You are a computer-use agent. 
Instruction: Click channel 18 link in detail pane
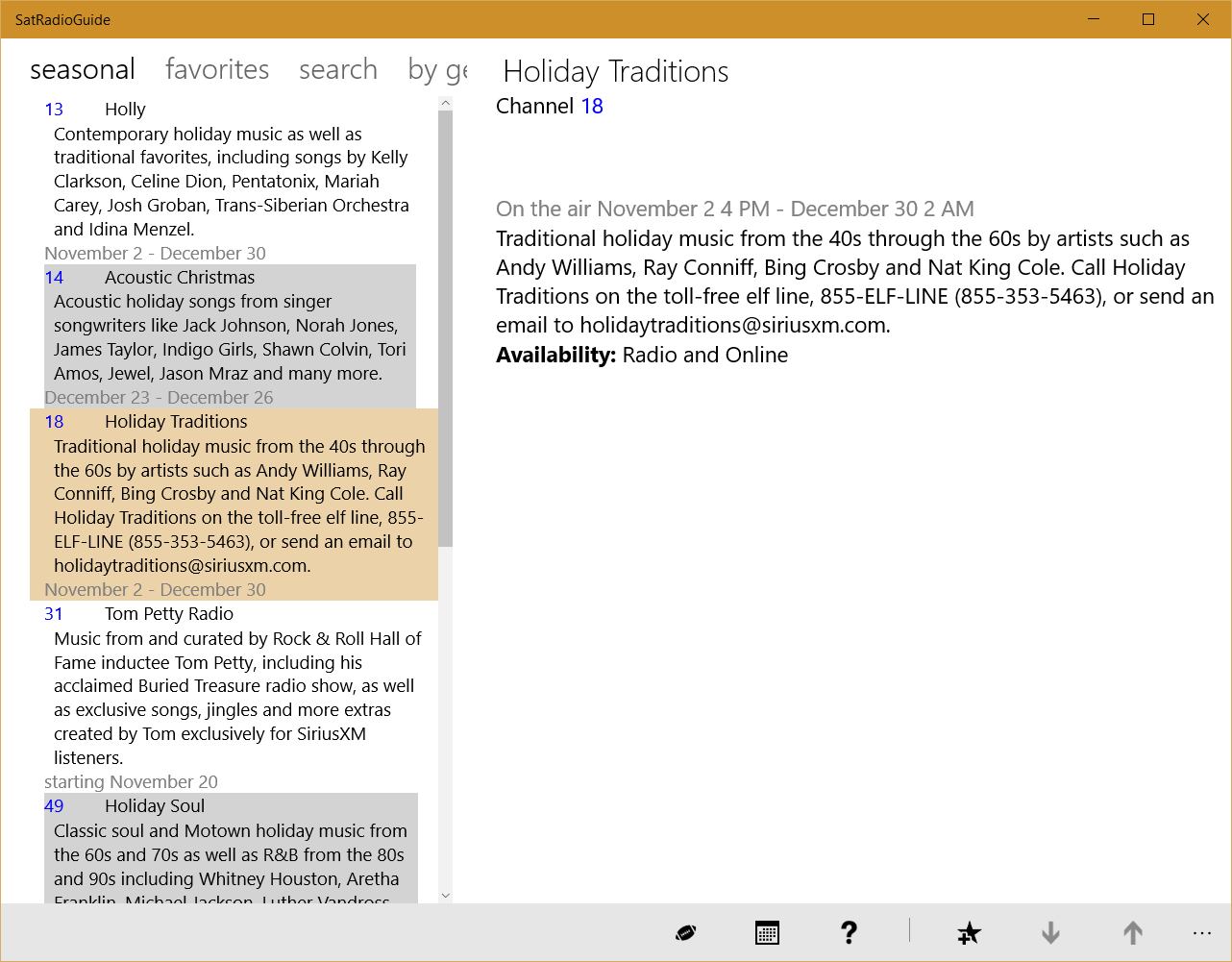[x=592, y=107]
